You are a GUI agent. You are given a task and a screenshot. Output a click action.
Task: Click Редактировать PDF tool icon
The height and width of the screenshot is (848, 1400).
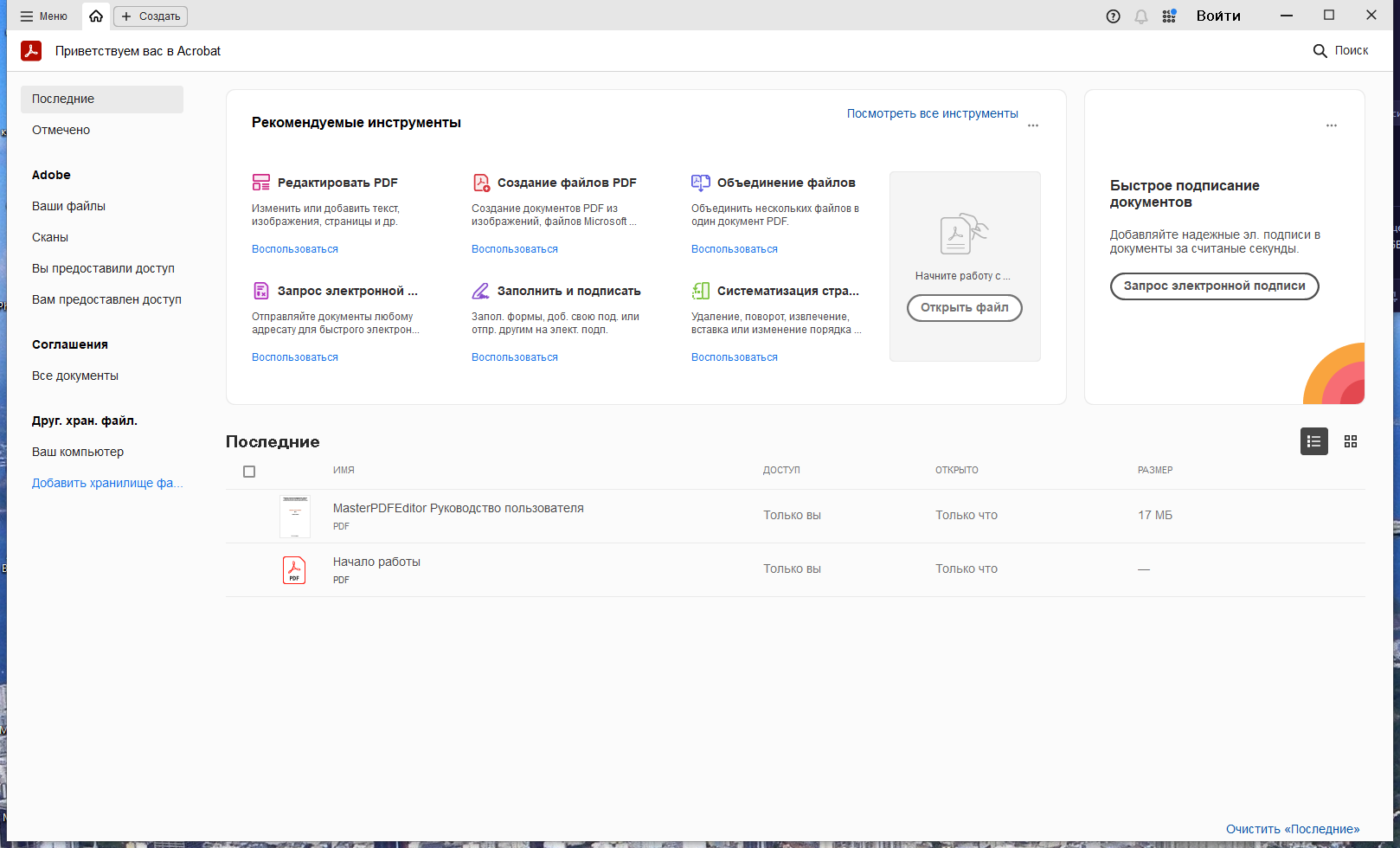(261, 183)
